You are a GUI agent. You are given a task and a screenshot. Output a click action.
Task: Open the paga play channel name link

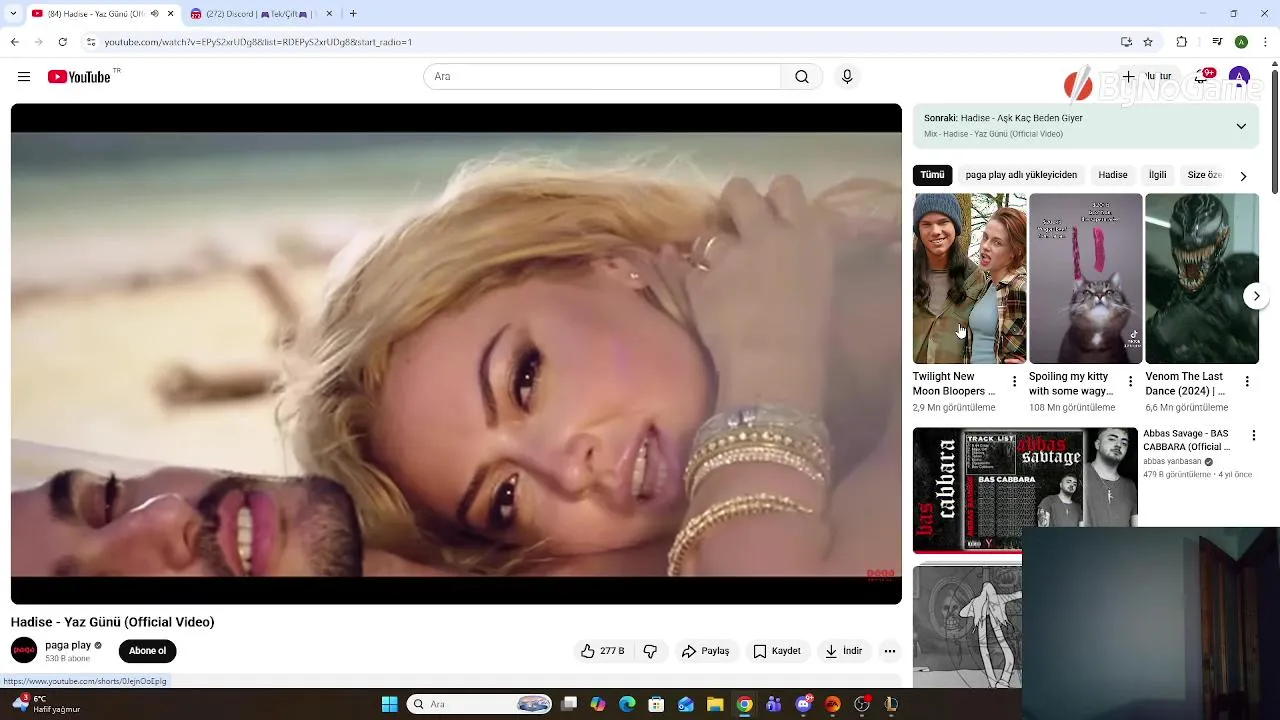click(x=68, y=645)
